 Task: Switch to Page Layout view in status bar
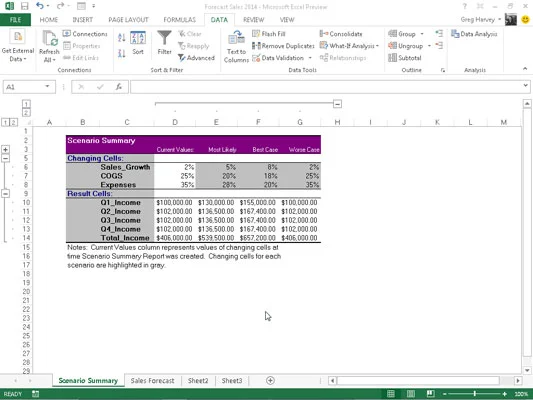[x=411, y=394]
